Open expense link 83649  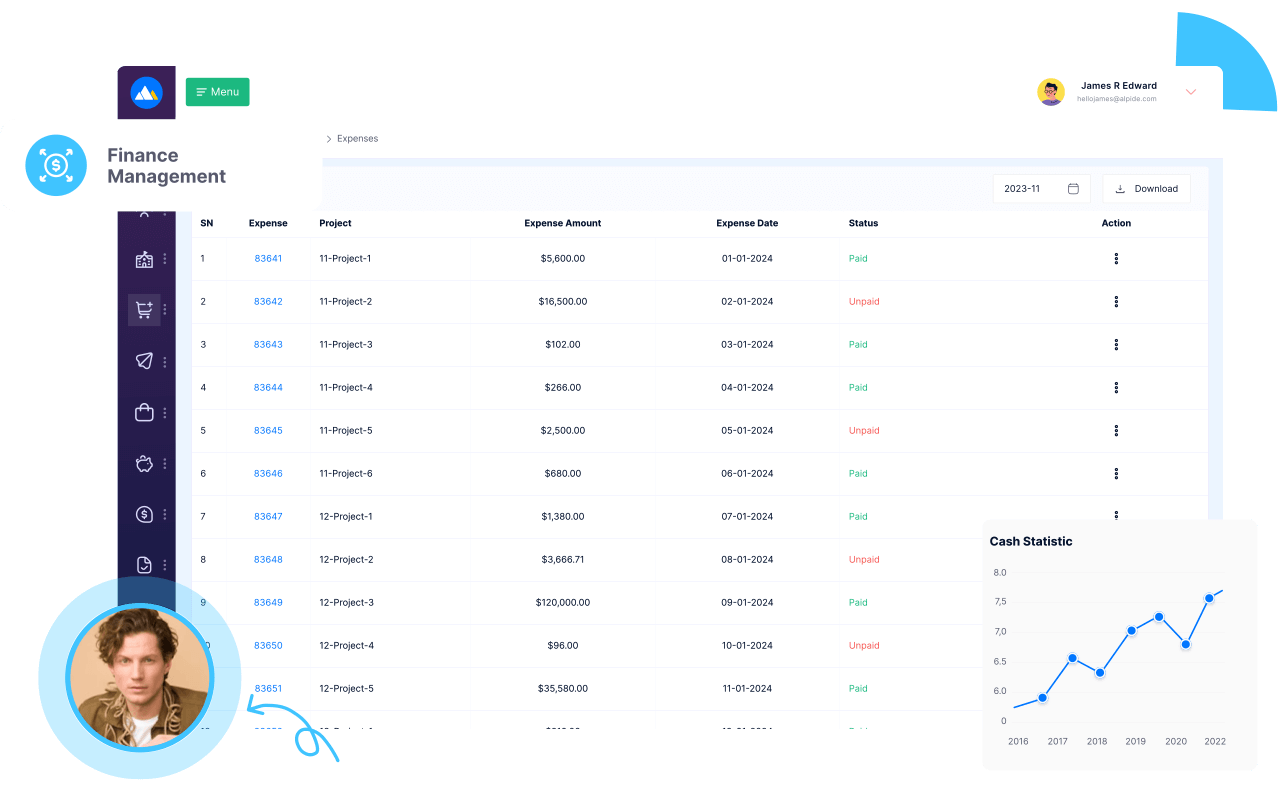[x=268, y=602]
